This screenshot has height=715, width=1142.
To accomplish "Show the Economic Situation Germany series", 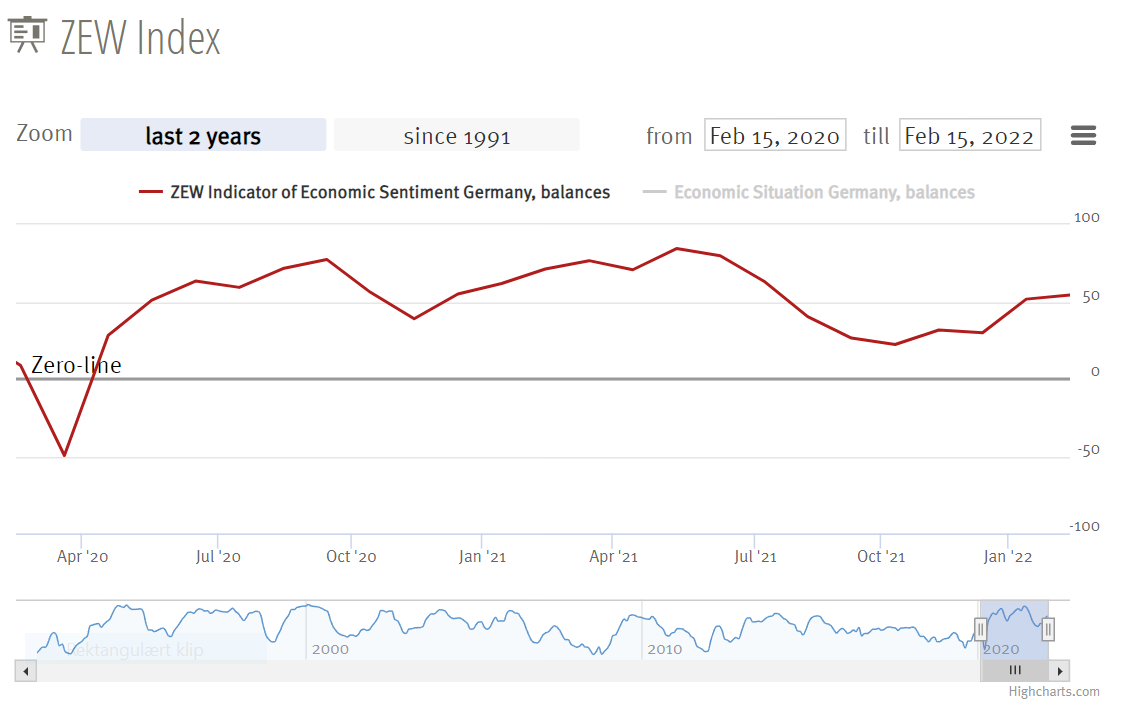I will pyautogui.click(x=823, y=192).
